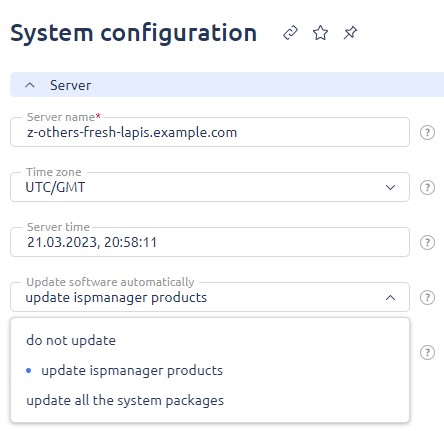Click the lowest question-mark help icon
Image resolution: width=444 pixels, height=431 pixels.
coord(427,352)
